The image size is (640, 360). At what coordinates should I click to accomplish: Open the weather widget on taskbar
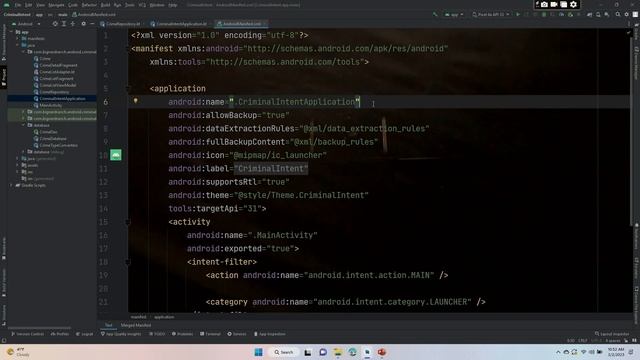[18, 352]
